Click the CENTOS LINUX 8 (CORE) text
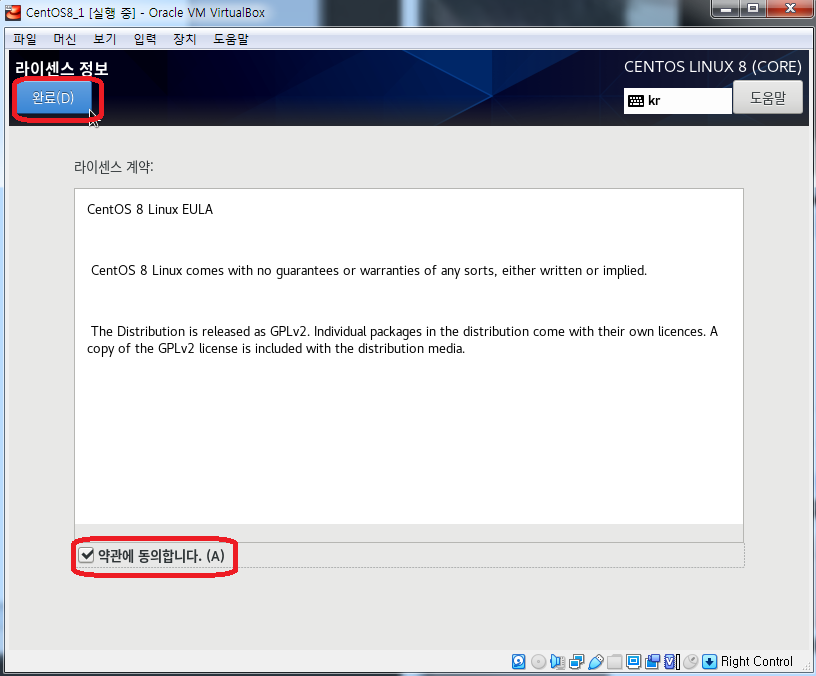 [x=713, y=67]
